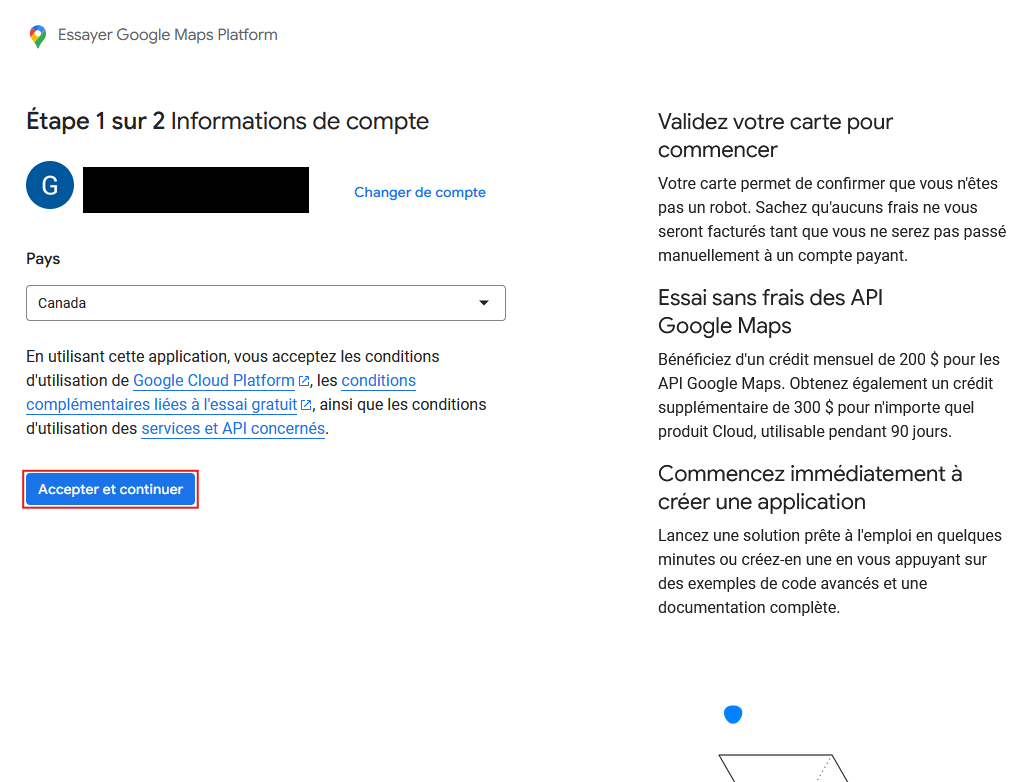
Task: Open services et API concernés link
Action: coord(233,429)
